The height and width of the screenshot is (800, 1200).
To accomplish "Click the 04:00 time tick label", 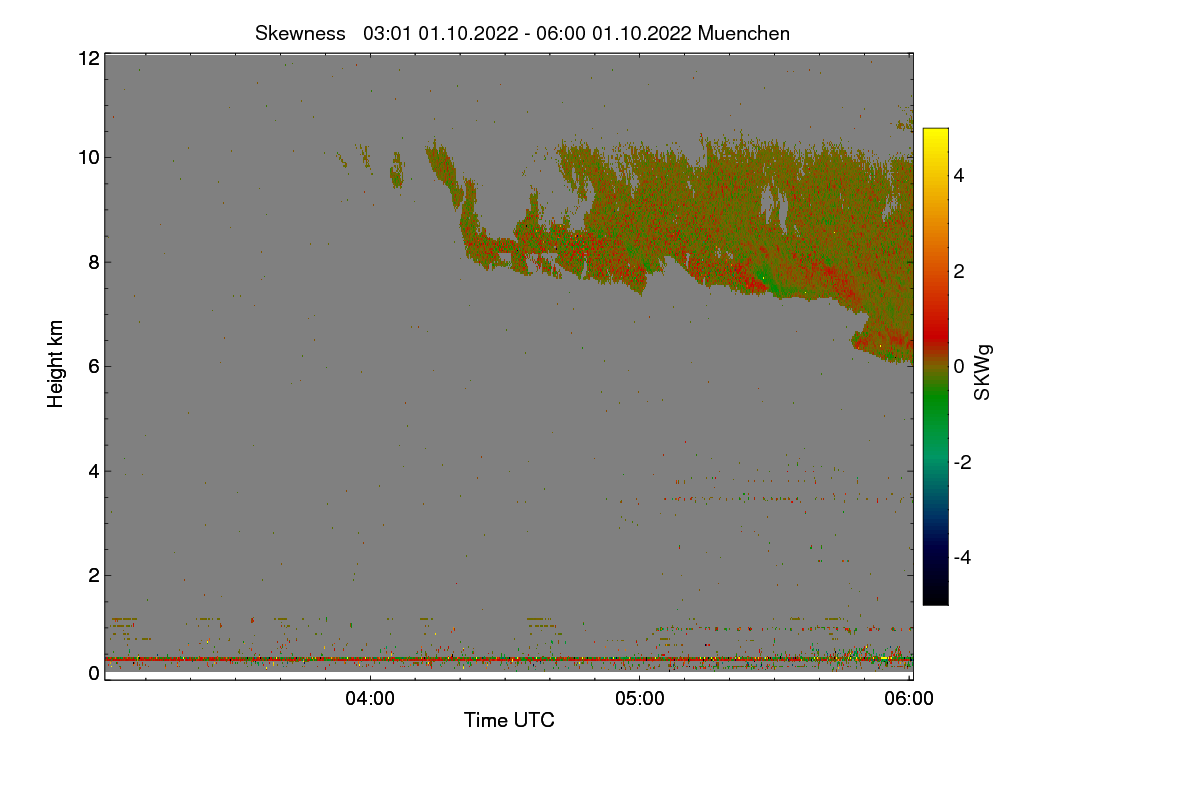I will 370,699.
